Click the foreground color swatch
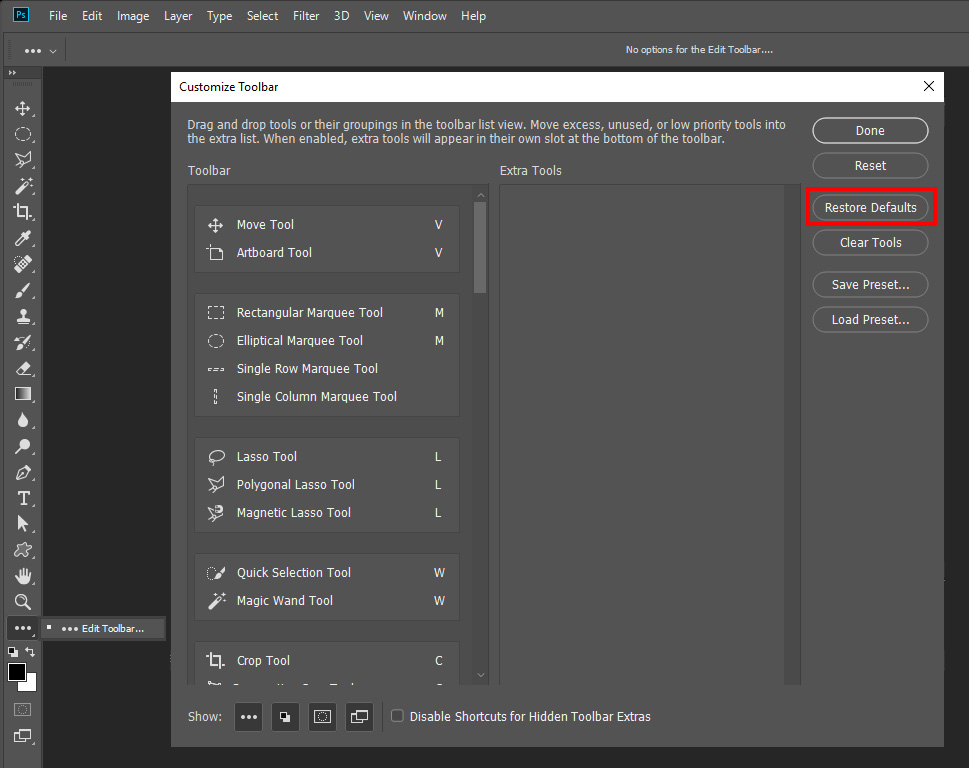The height and width of the screenshot is (768, 969). (15, 673)
